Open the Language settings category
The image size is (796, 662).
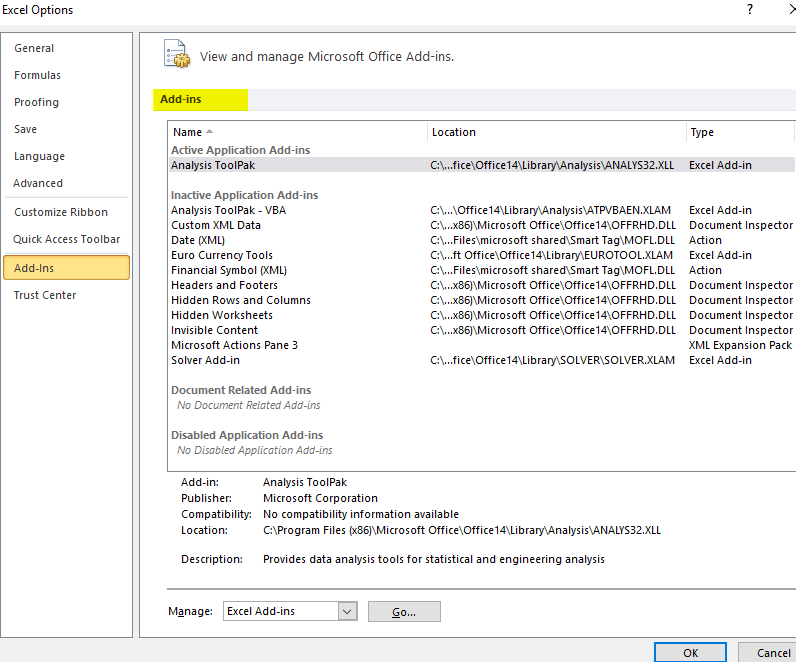coord(39,156)
